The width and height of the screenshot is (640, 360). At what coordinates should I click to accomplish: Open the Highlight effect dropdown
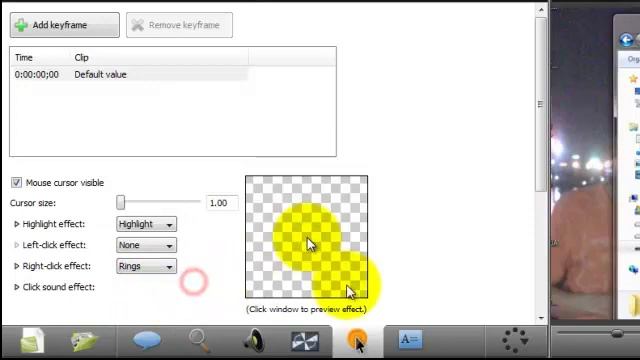pos(147,224)
